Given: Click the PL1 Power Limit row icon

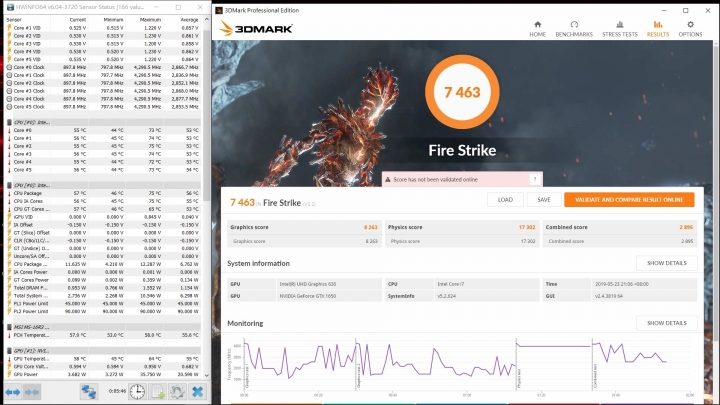Looking at the screenshot, I should click(9, 304).
